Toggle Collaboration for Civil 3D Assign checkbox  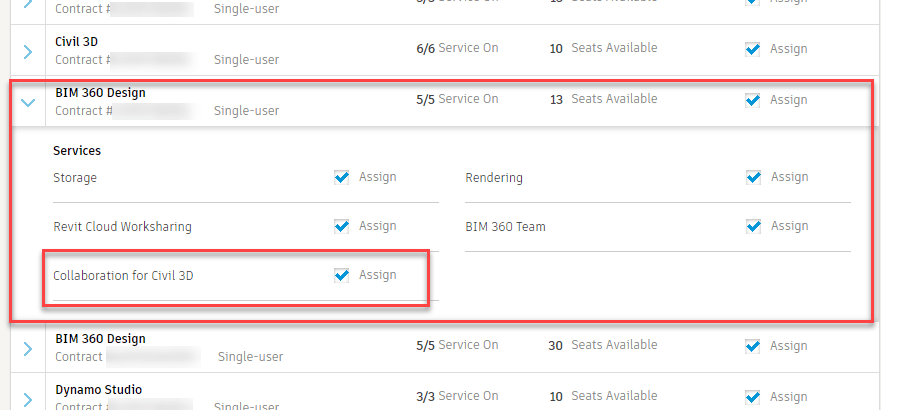pyautogui.click(x=342, y=275)
